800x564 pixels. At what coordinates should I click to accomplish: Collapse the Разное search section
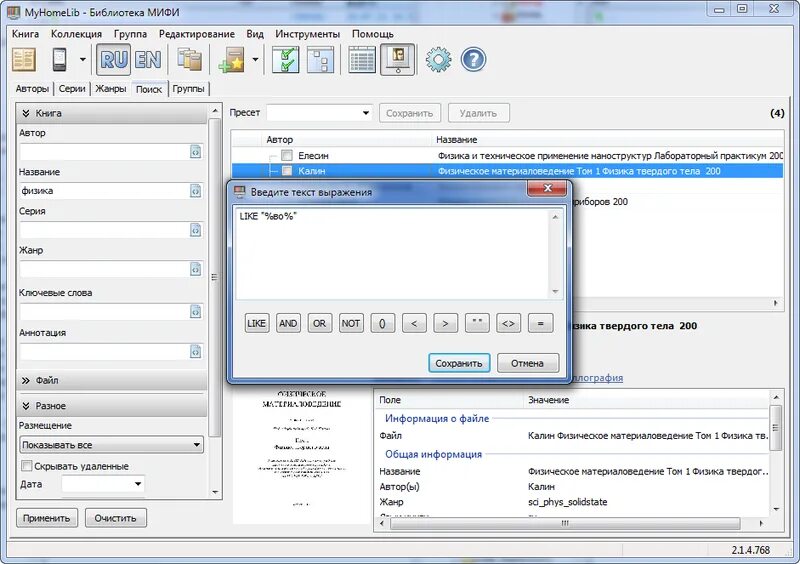point(111,406)
